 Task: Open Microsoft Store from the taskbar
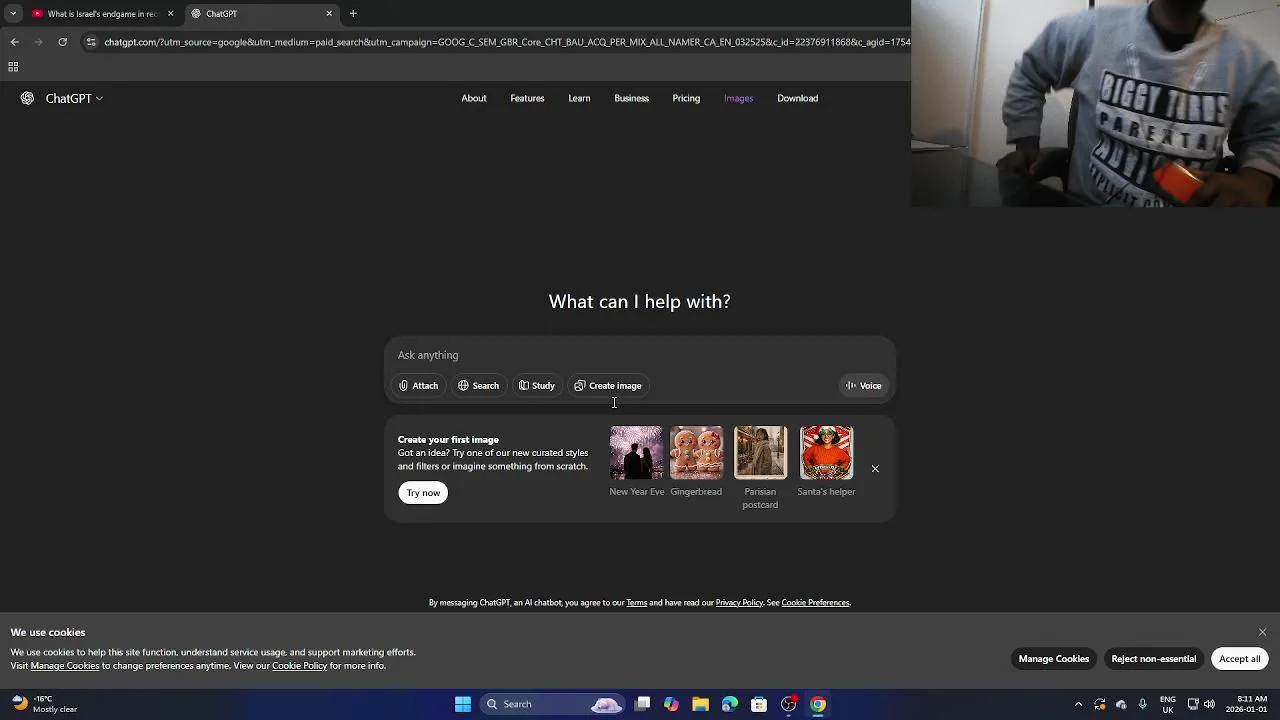759,704
